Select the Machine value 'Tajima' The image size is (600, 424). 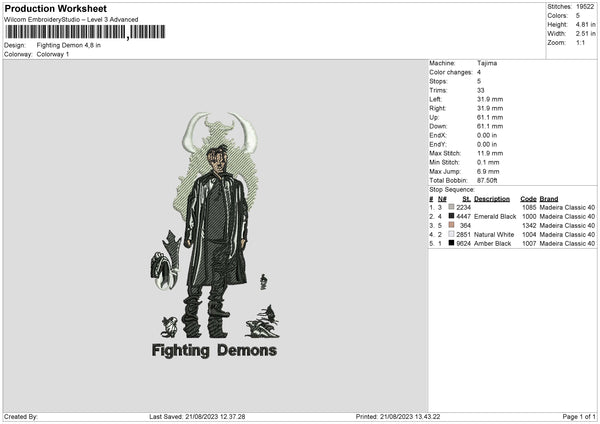coord(487,63)
